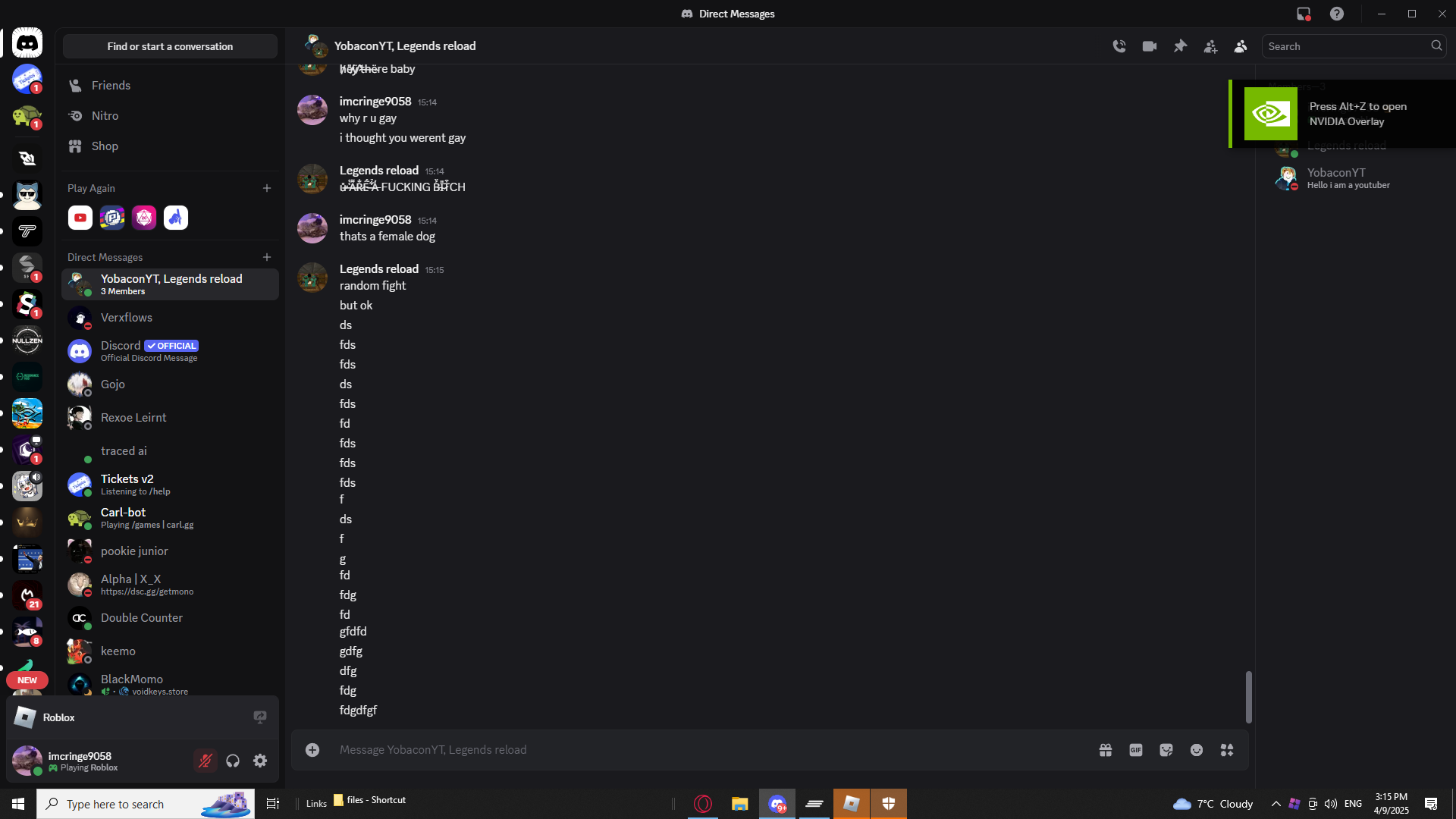The image size is (1456, 819).
Task: Open Discord help
Action: 1337,14
